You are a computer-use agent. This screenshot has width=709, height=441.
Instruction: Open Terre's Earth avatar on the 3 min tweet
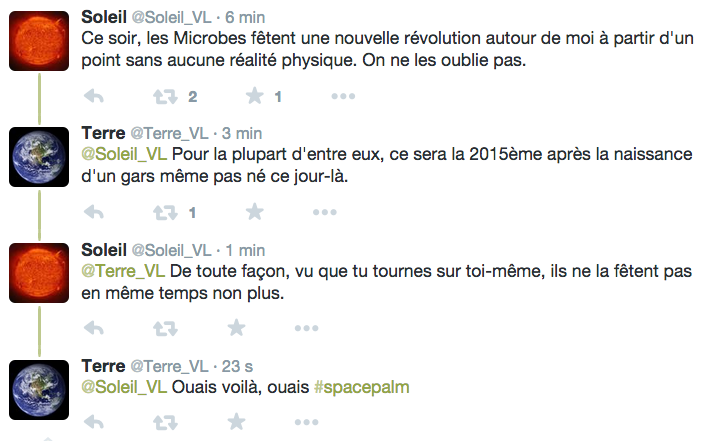click(39, 157)
